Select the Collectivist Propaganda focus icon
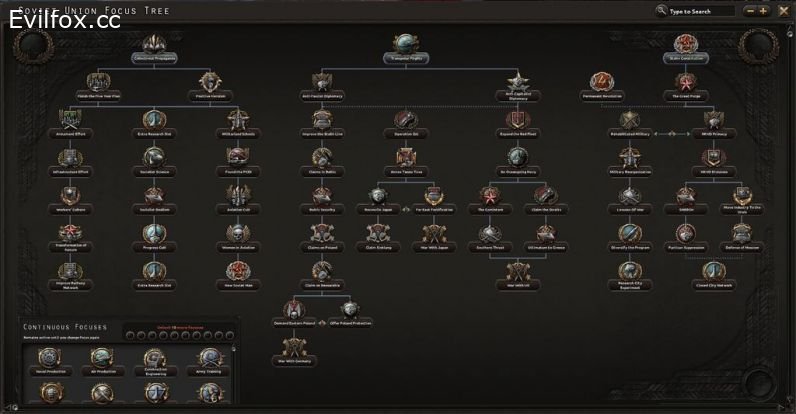 point(154,45)
